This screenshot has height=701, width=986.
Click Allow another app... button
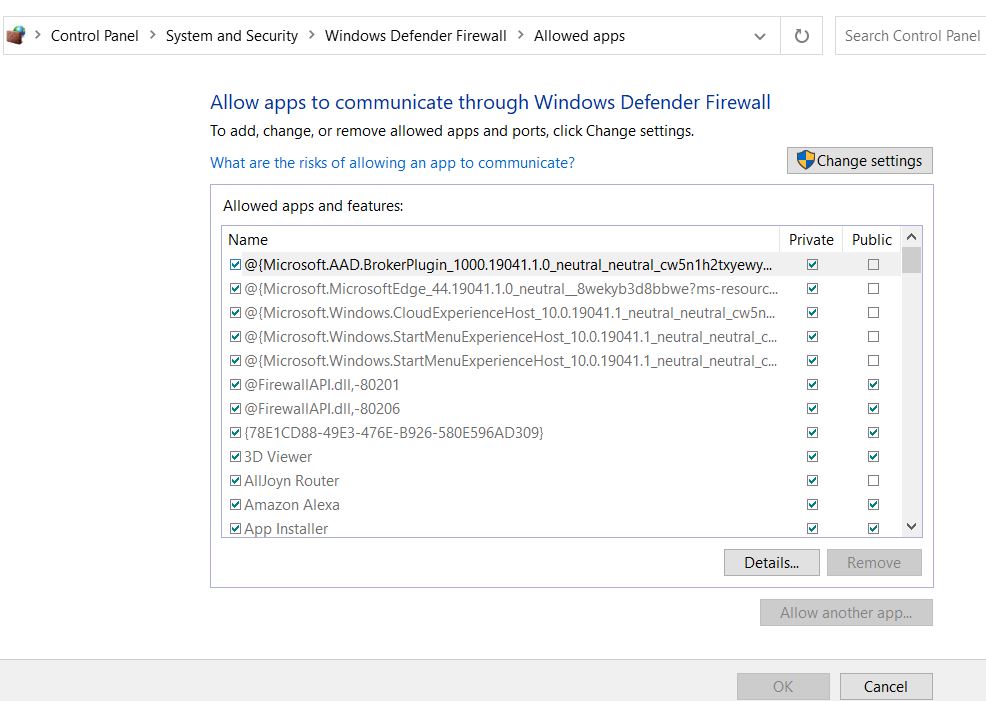846,612
